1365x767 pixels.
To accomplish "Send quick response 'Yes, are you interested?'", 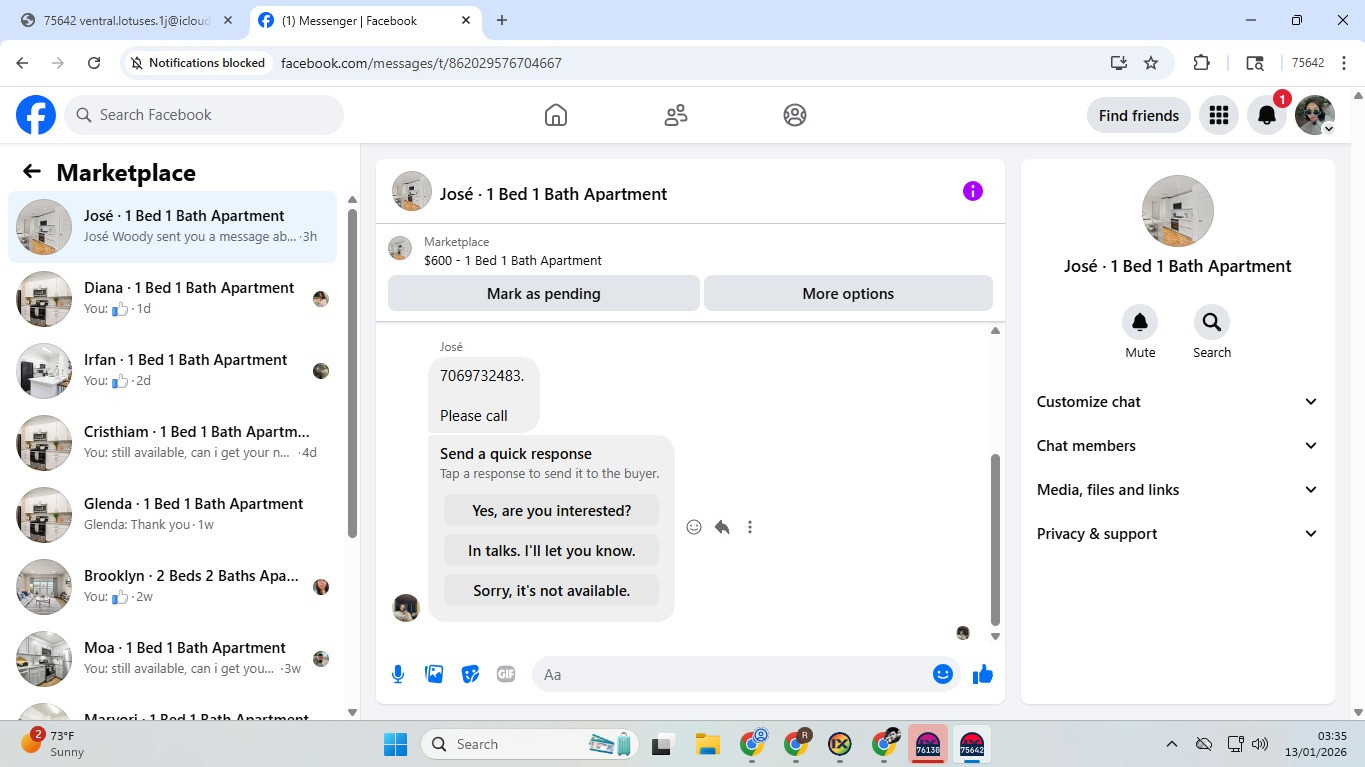I will tap(551, 511).
